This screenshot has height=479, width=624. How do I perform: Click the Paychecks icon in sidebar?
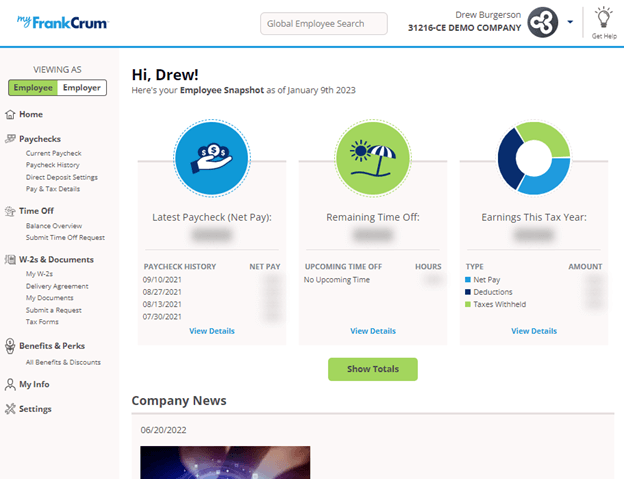click(10, 139)
